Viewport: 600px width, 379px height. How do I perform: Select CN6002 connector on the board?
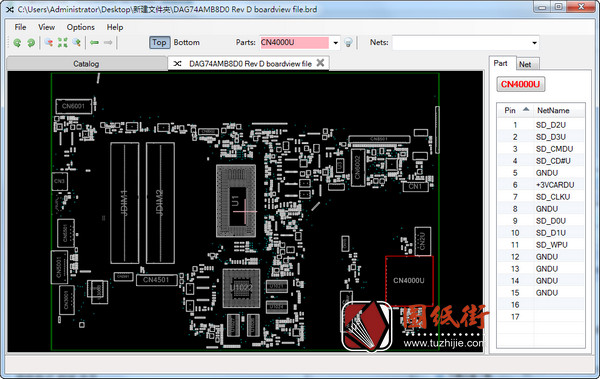pyautogui.click(x=358, y=167)
